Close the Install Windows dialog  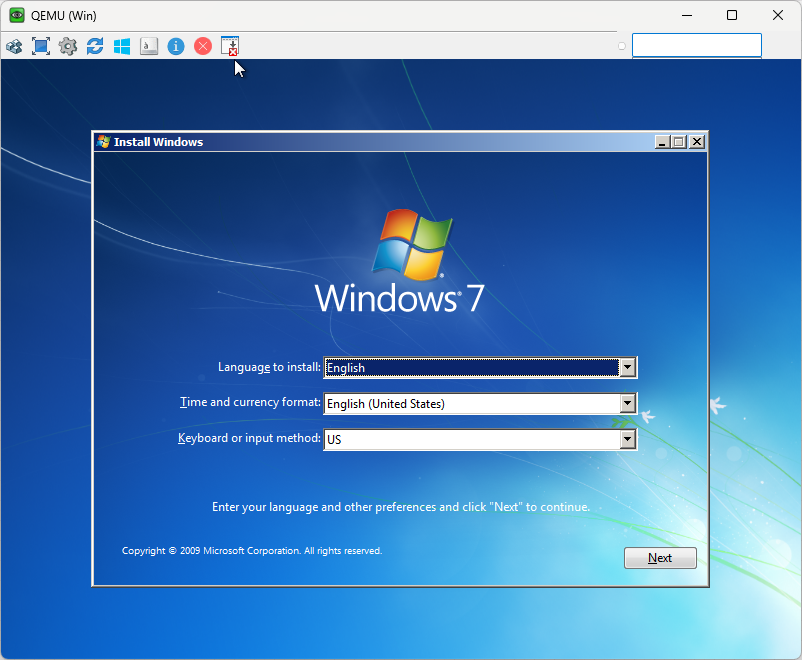(697, 142)
